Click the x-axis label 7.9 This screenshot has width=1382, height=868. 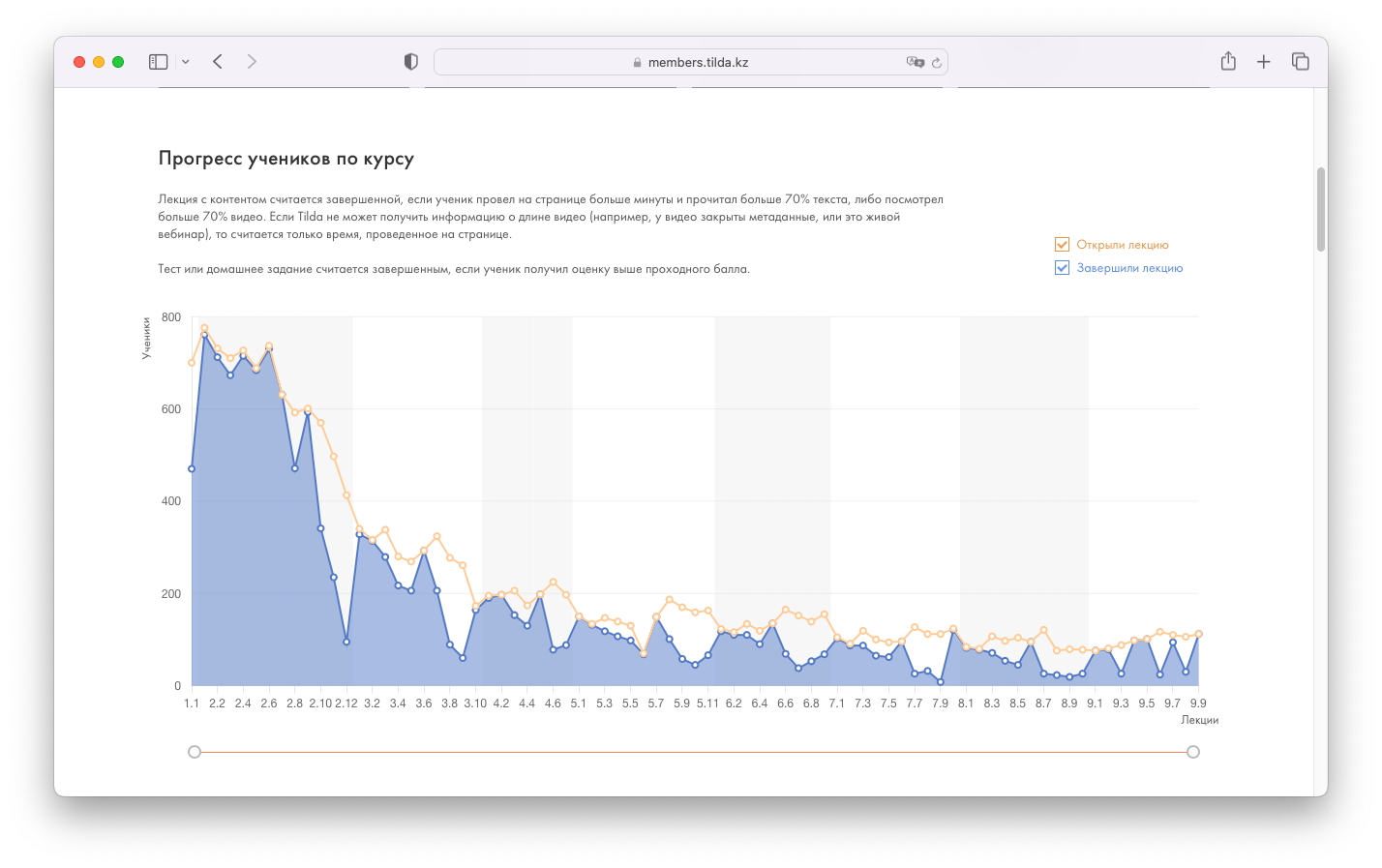click(940, 703)
